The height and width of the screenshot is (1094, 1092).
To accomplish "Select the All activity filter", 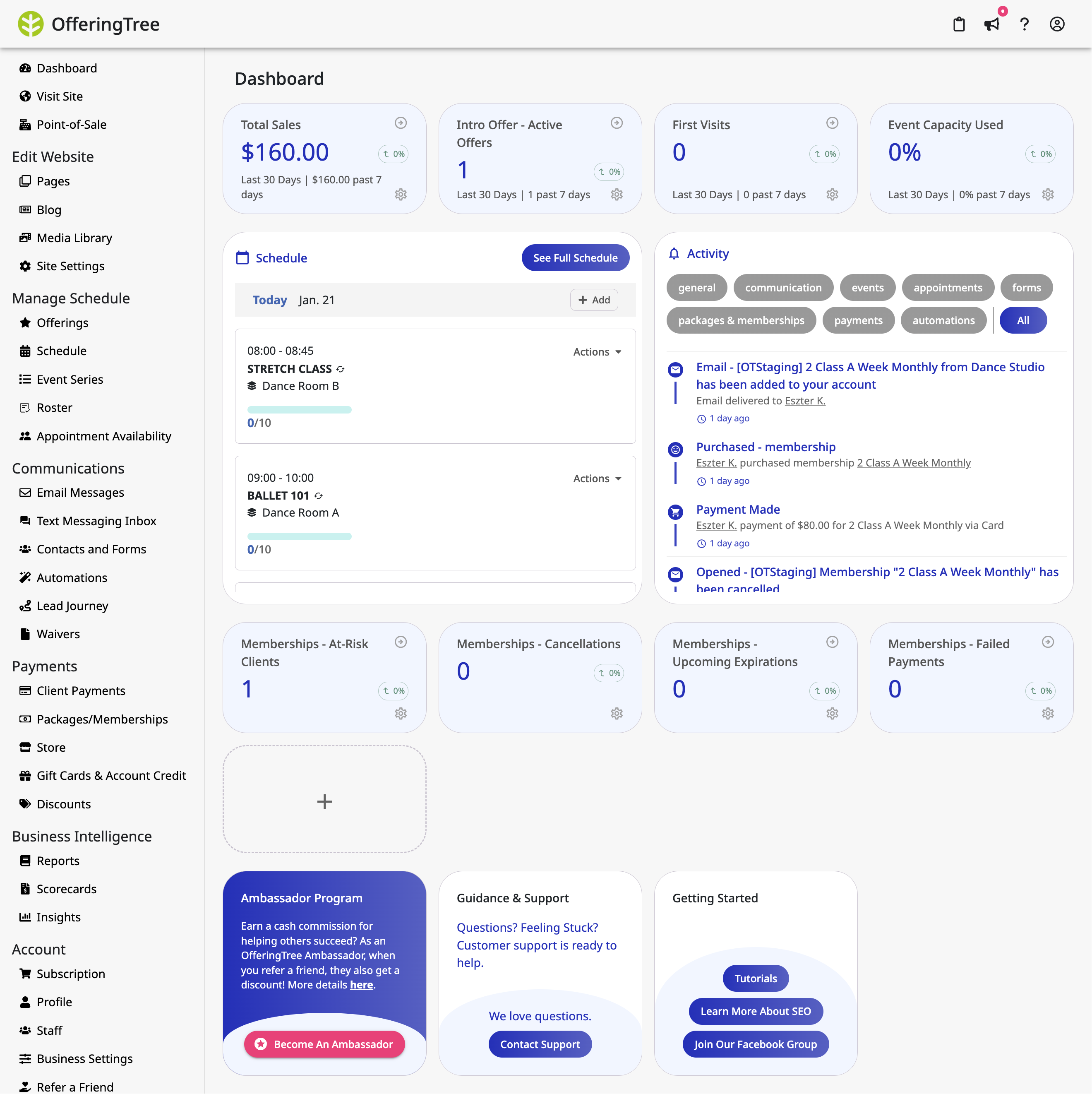I will 1023,320.
